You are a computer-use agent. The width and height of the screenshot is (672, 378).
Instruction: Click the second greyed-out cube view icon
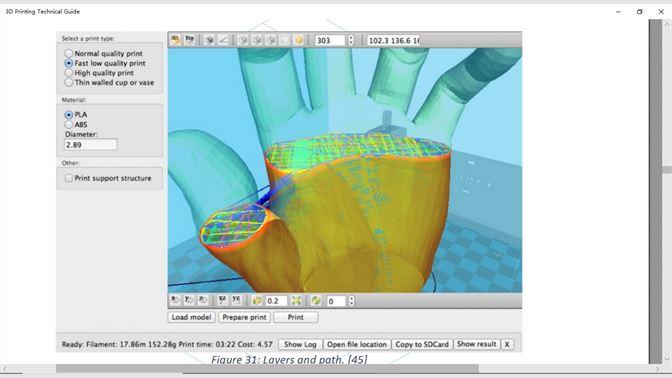coord(257,40)
